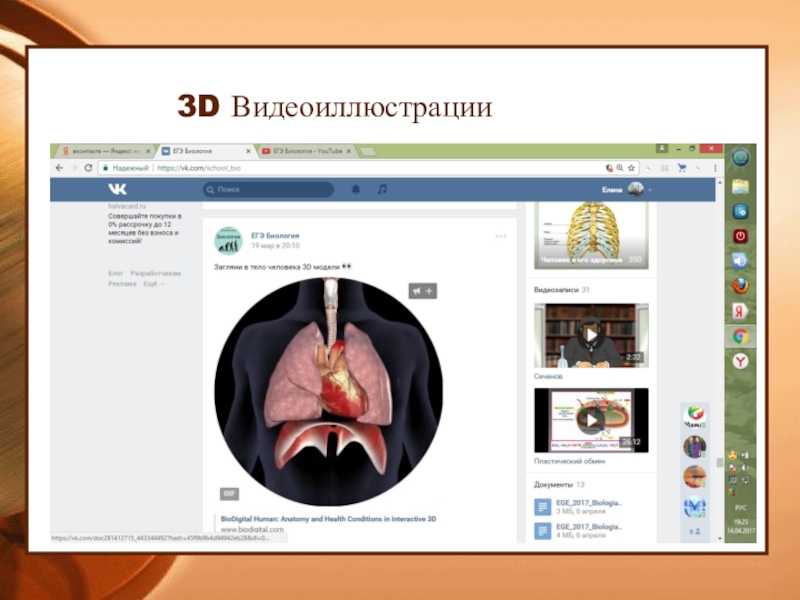
Task: Play the Сеченов video
Action: (590, 334)
